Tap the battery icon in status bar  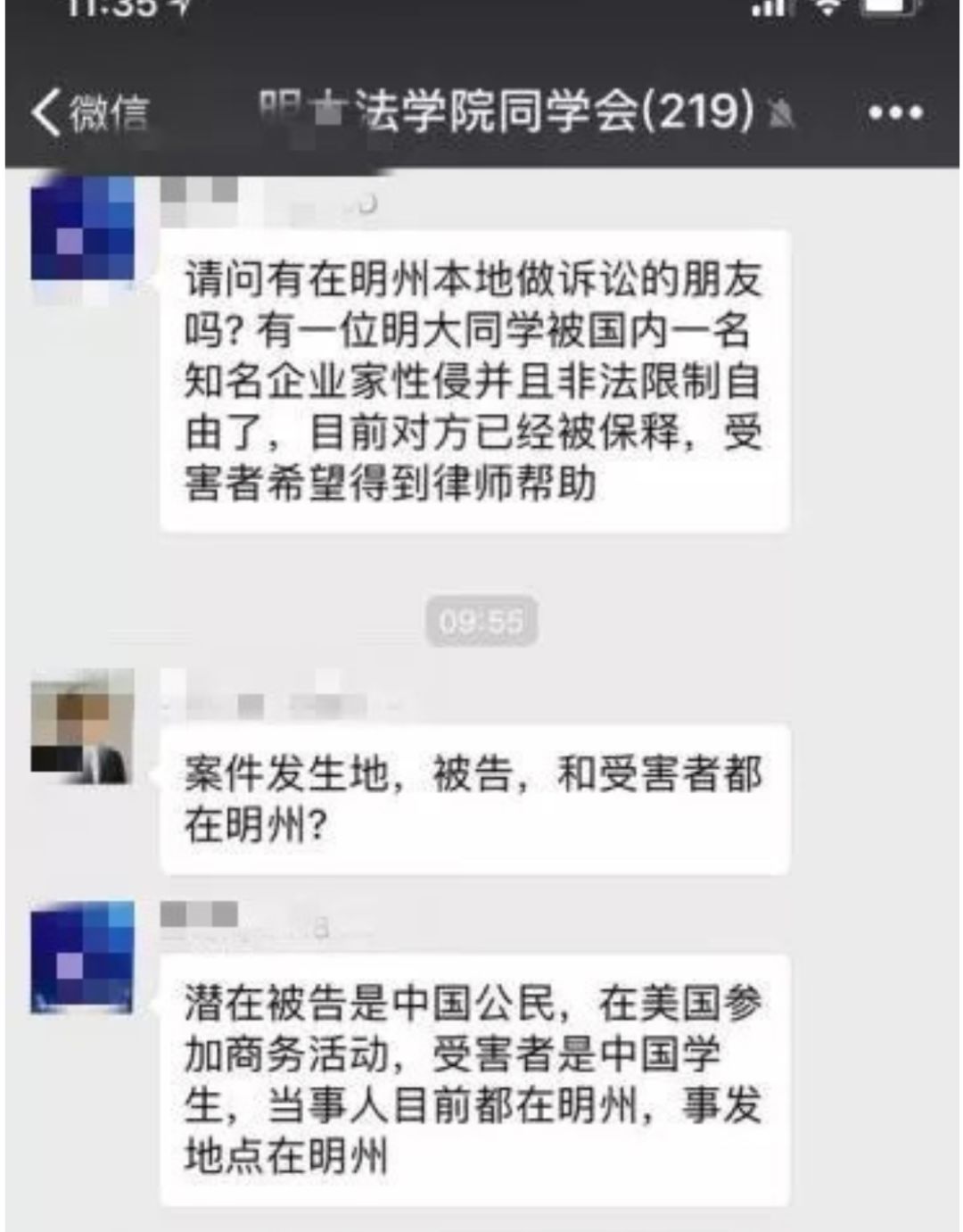tap(886, 7)
